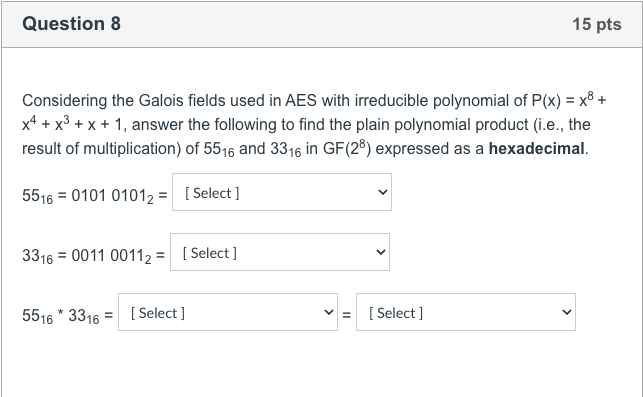Click the Question 8 heading
Viewport: 643px width, 397px height.
point(71,23)
